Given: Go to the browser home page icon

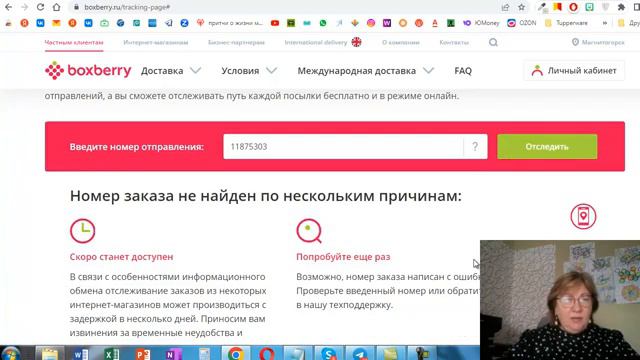Looking at the screenshot, I should click(x=56, y=7).
